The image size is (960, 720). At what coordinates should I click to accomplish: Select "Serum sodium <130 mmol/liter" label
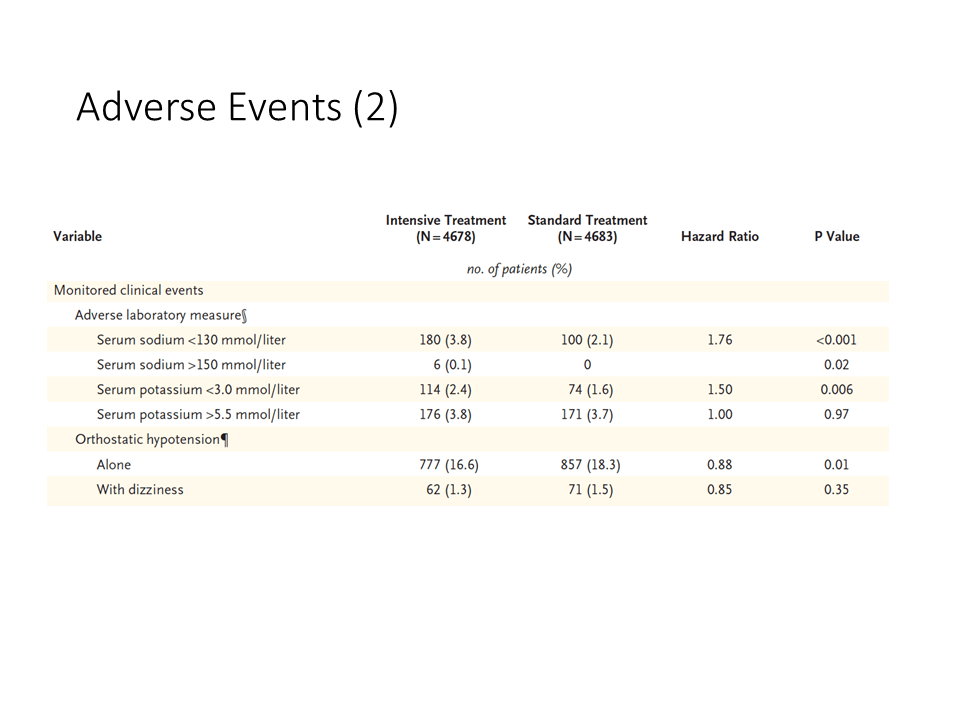(x=191, y=340)
